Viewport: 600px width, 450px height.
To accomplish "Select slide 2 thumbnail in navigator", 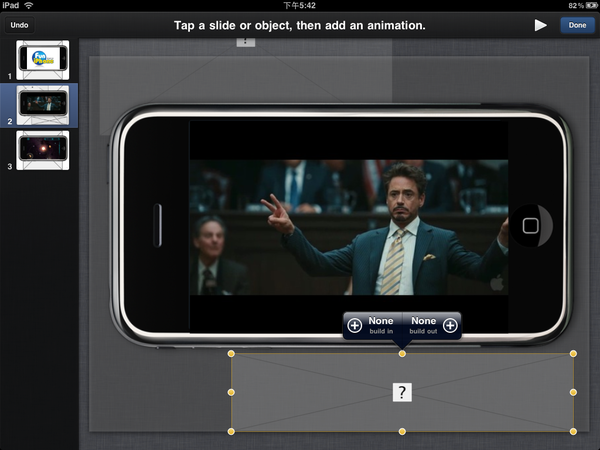I will pos(42,105).
